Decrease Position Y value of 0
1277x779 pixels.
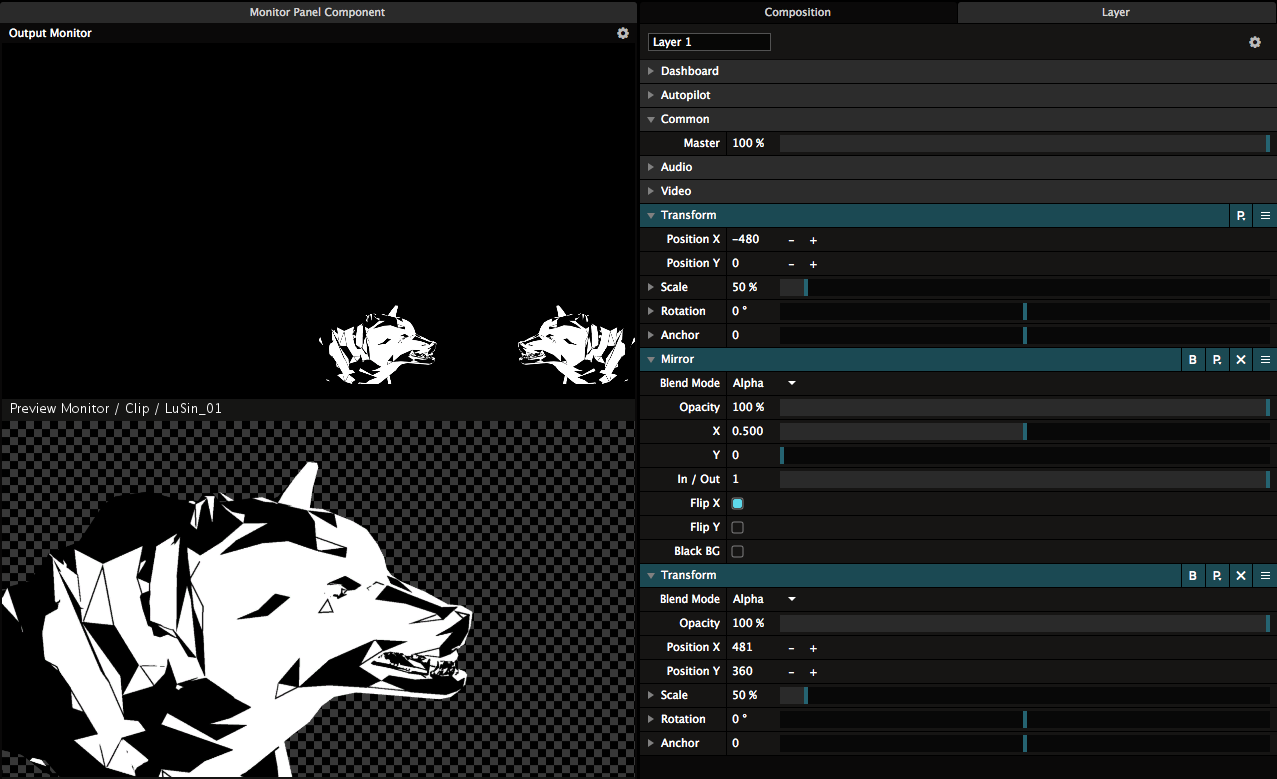tap(791, 264)
